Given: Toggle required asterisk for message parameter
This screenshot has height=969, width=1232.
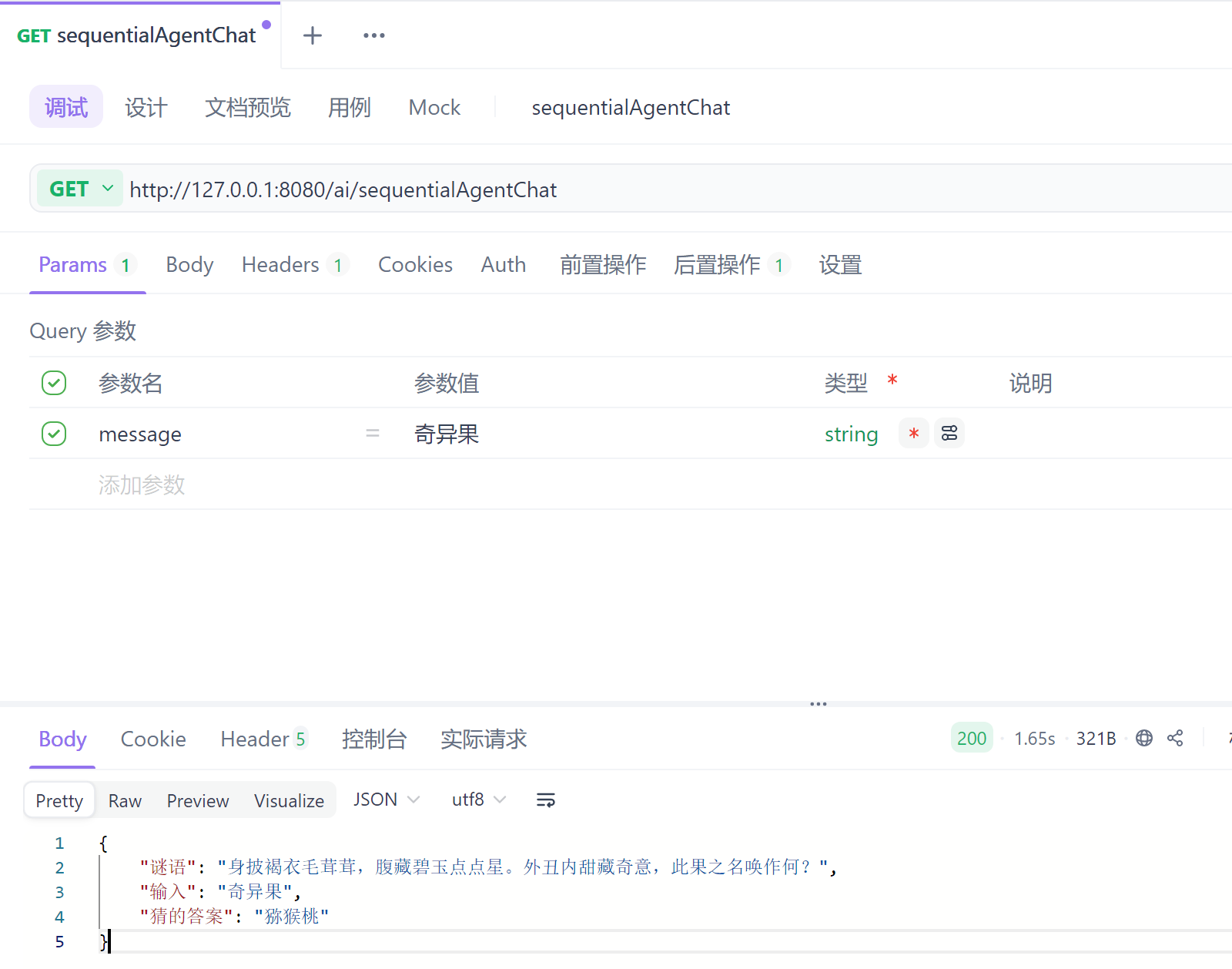Looking at the screenshot, I should (914, 434).
